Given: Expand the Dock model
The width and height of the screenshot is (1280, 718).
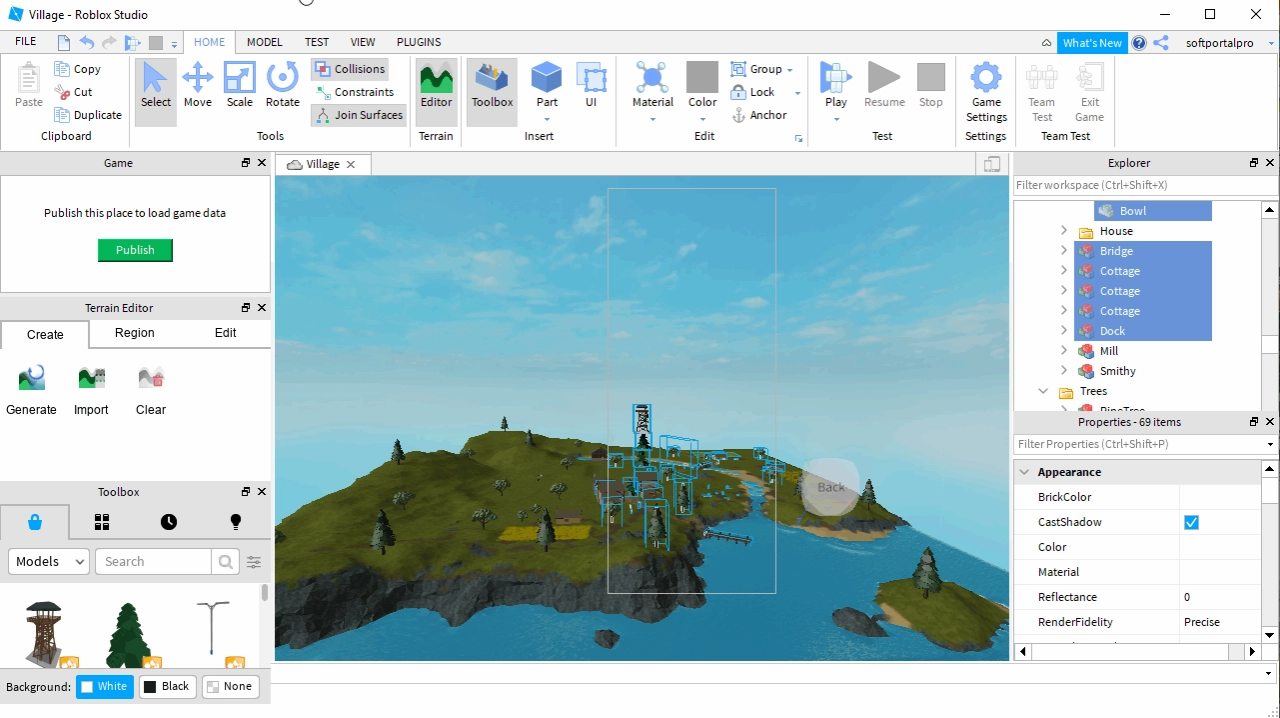Looking at the screenshot, I should [1064, 331].
